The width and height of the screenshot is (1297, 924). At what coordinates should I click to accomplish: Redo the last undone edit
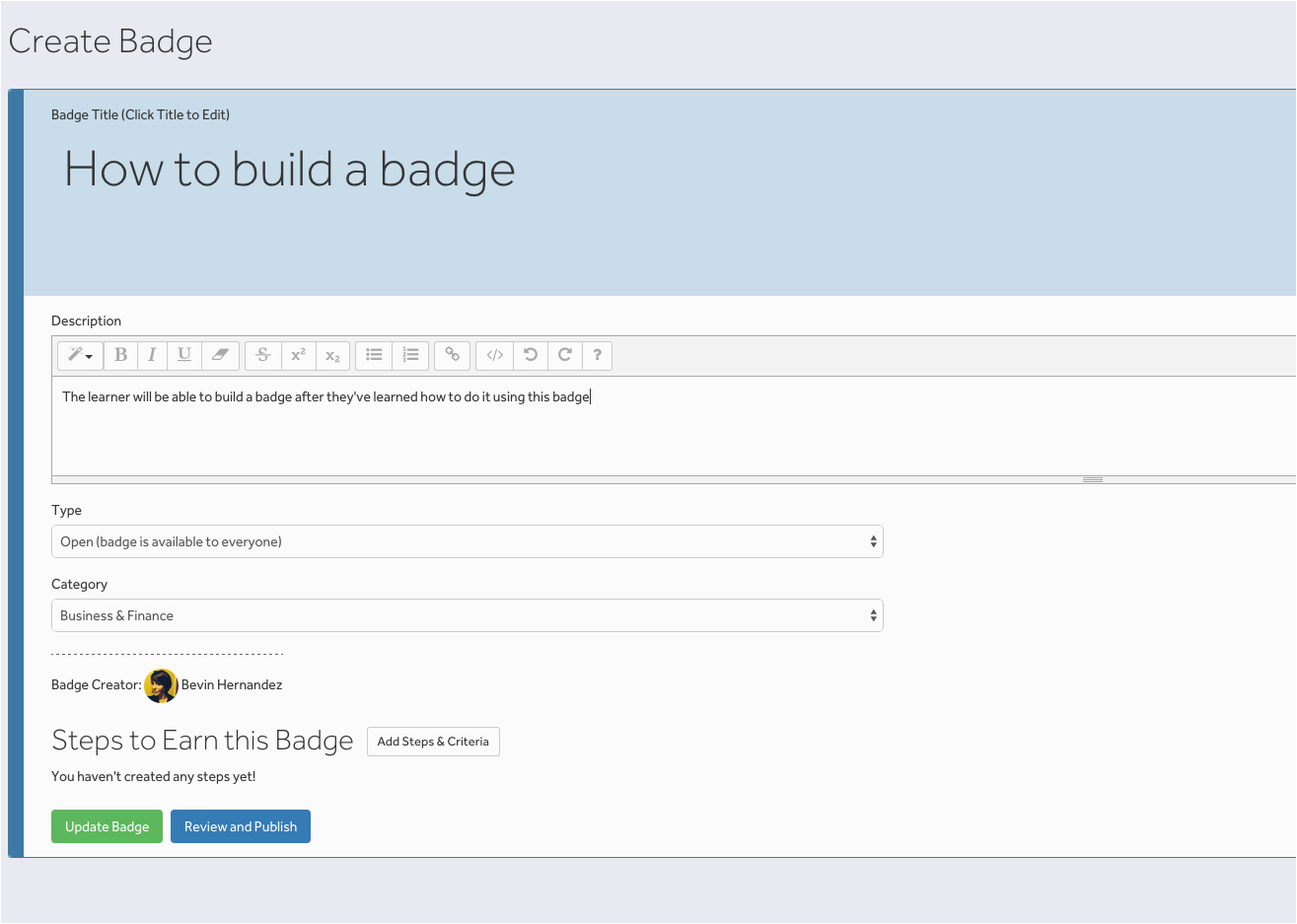[x=565, y=355]
